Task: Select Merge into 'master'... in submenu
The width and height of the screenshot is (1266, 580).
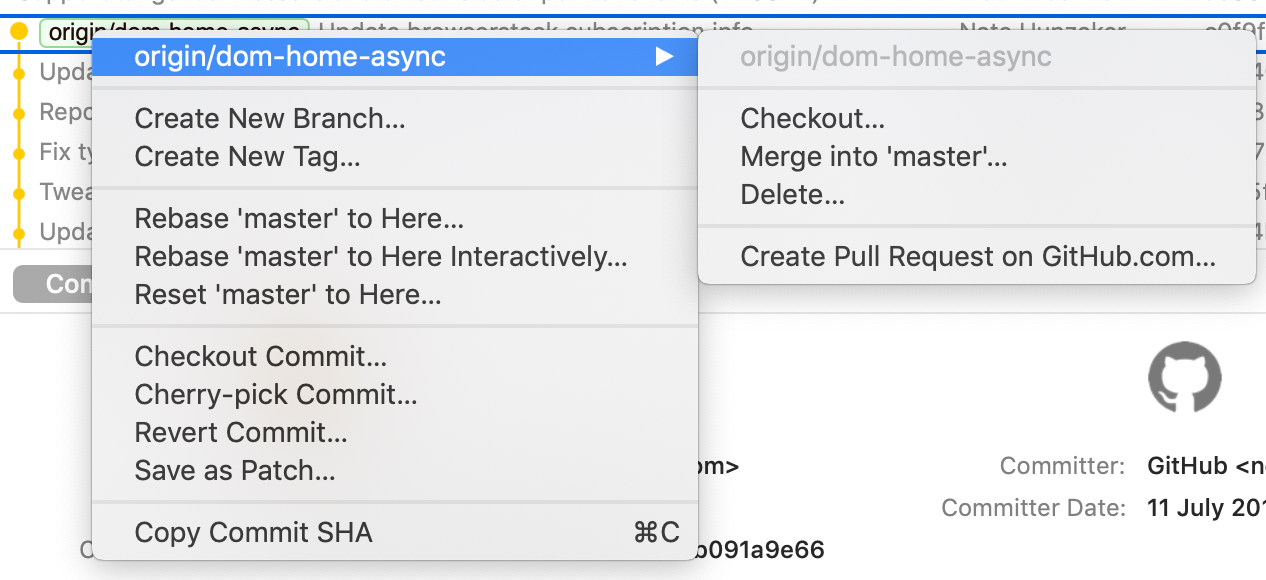Action: (976, 156)
